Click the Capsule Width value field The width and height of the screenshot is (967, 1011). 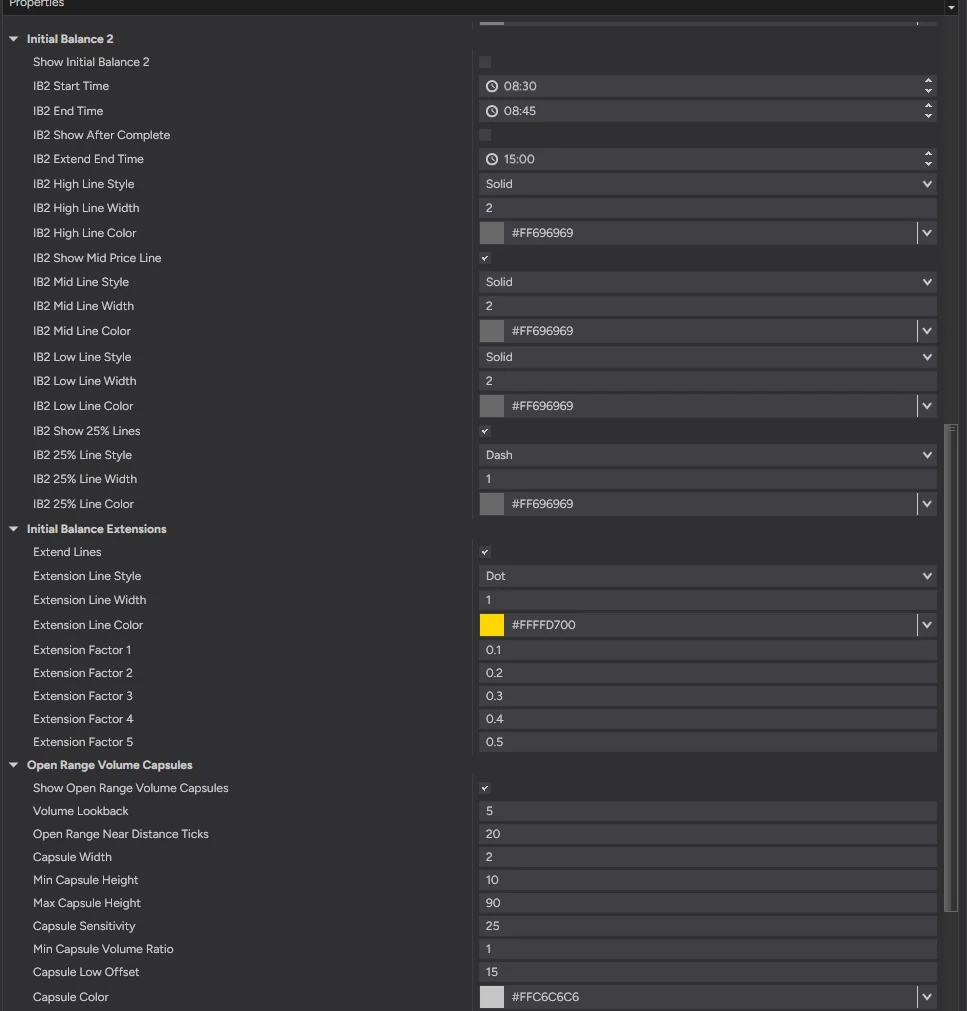tap(707, 857)
